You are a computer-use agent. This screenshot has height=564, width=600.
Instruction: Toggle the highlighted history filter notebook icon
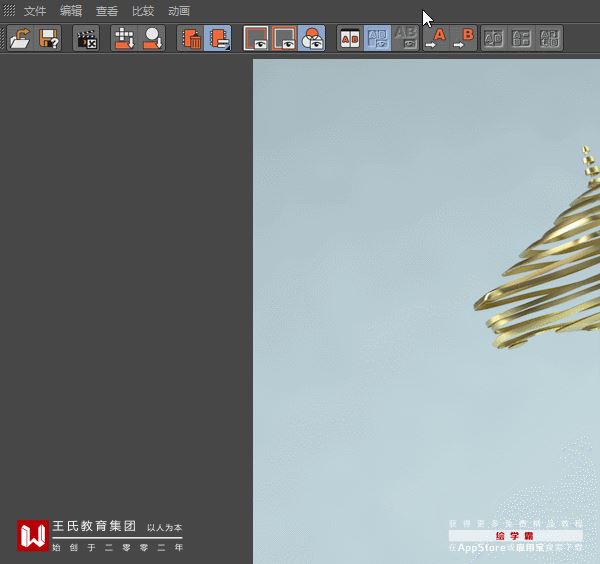218,38
